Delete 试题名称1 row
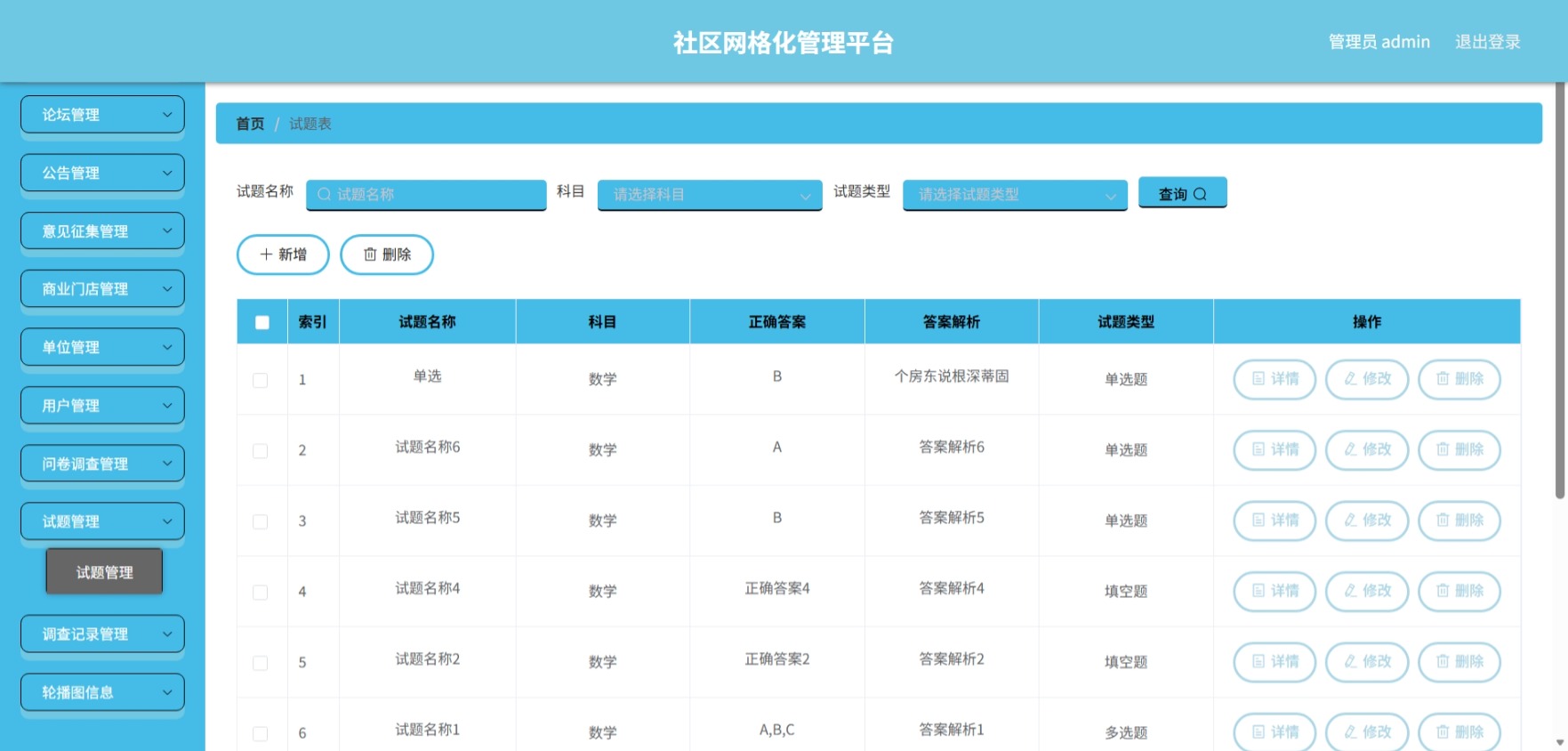 coord(1459,732)
